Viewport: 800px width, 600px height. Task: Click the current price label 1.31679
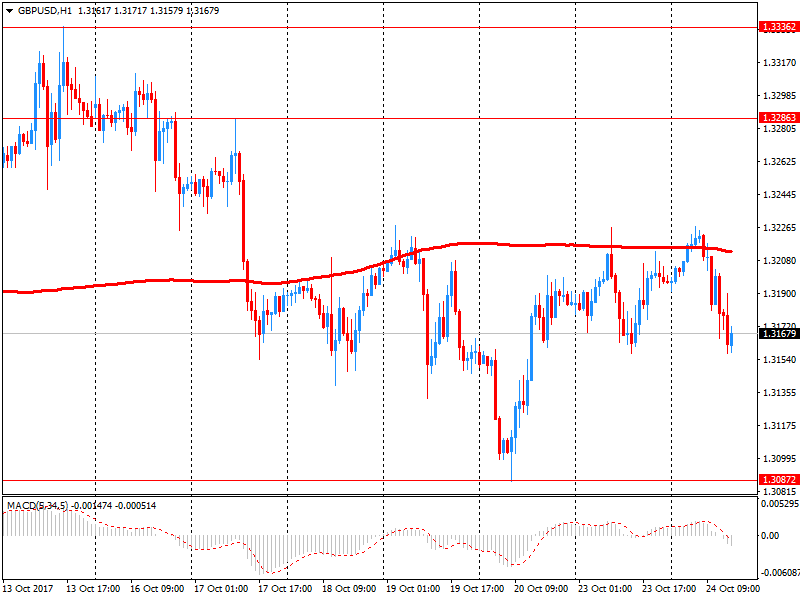pos(779,334)
